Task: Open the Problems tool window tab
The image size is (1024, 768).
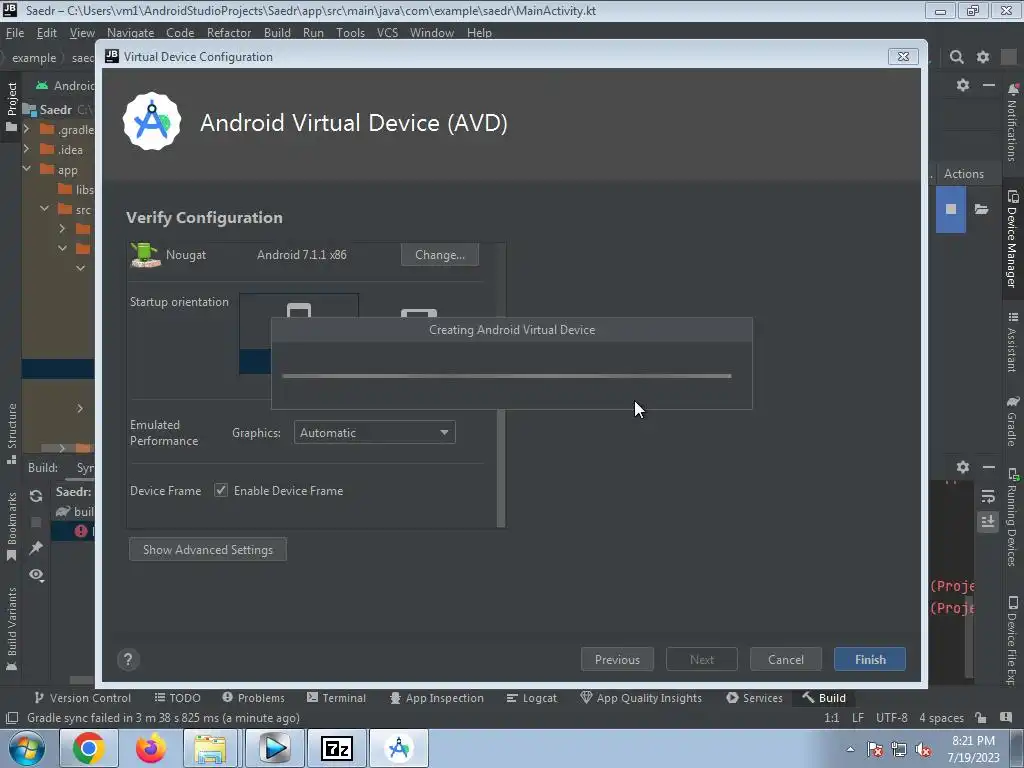Action: pyautogui.click(x=253, y=698)
